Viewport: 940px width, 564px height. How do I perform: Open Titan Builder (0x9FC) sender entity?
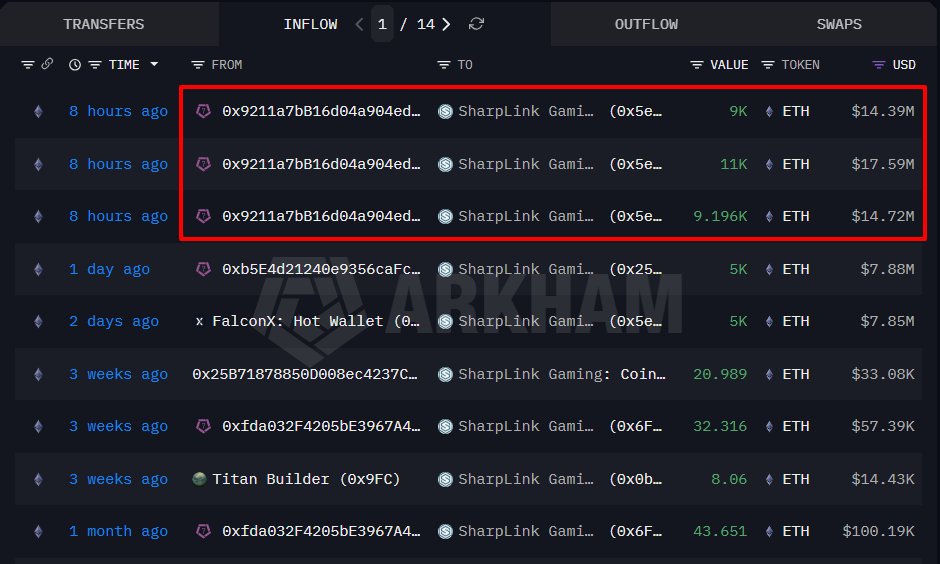[x=306, y=479]
